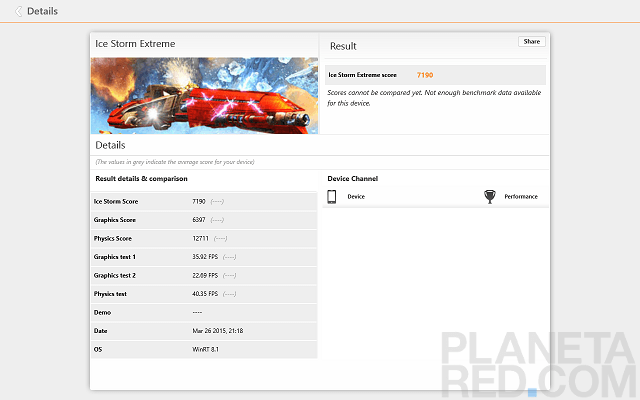The width and height of the screenshot is (640, 400).
Task: Click the Share button
Action: coord(531,42)
